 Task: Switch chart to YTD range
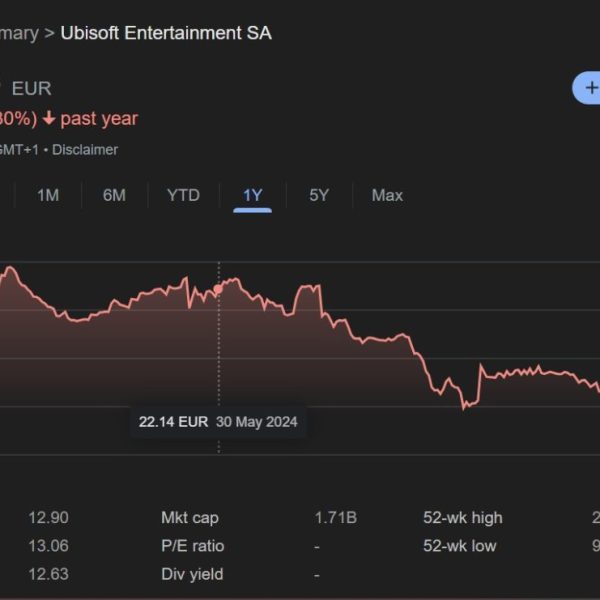coord(183,195)
